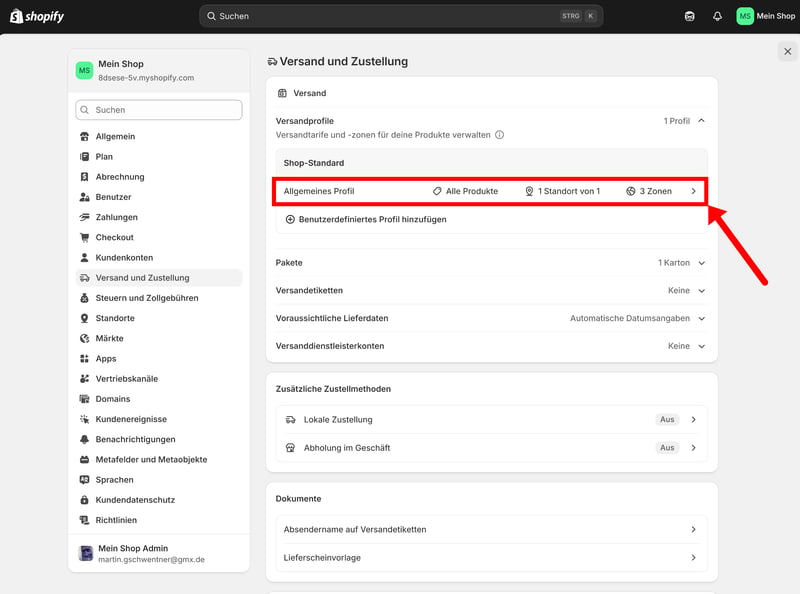Expand the Pakete section
This screenshot has width=800, height=594.
coord(701,263)
